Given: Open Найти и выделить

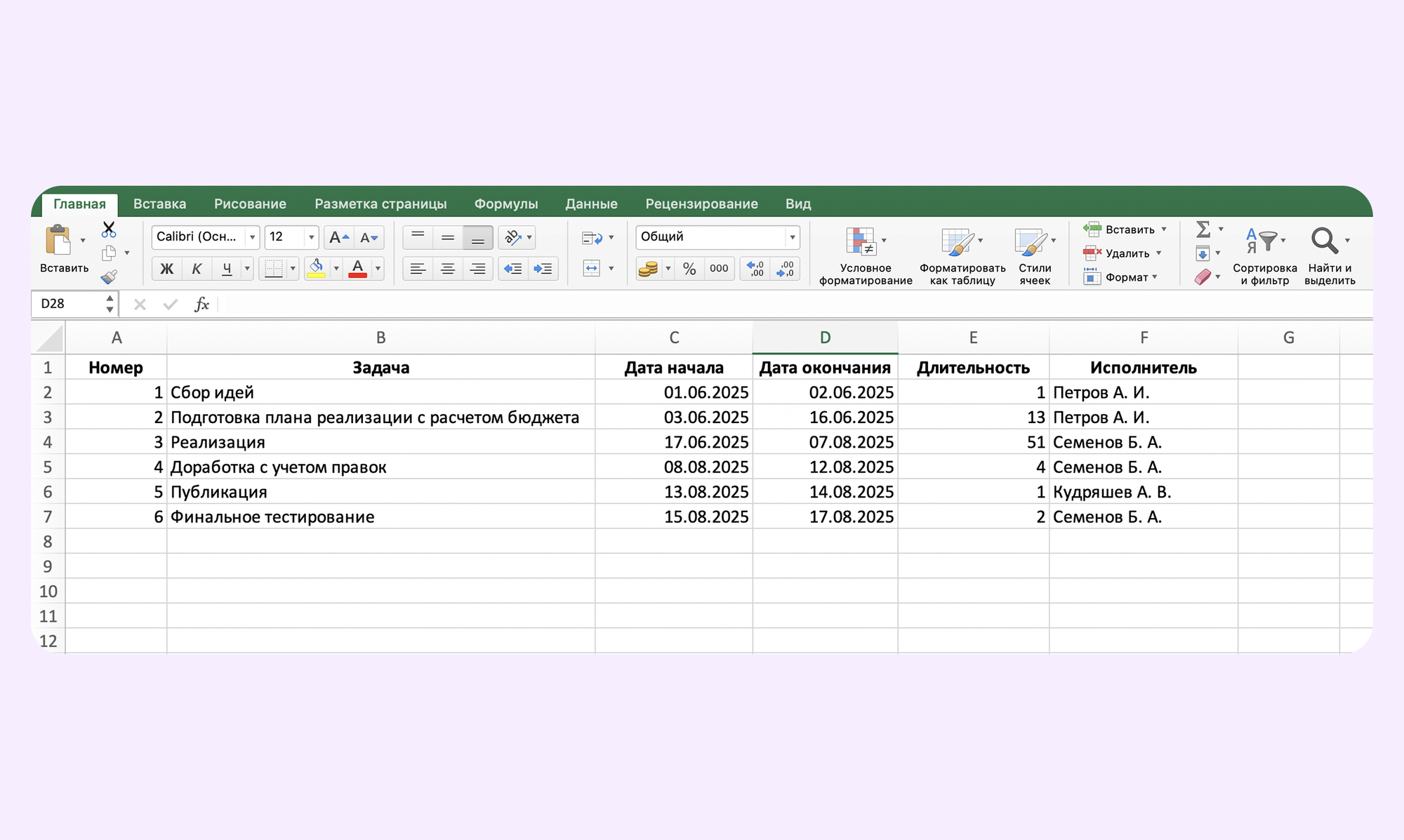Looking at the screenshot, I should pyautogui.click(x=1330, y=256).
